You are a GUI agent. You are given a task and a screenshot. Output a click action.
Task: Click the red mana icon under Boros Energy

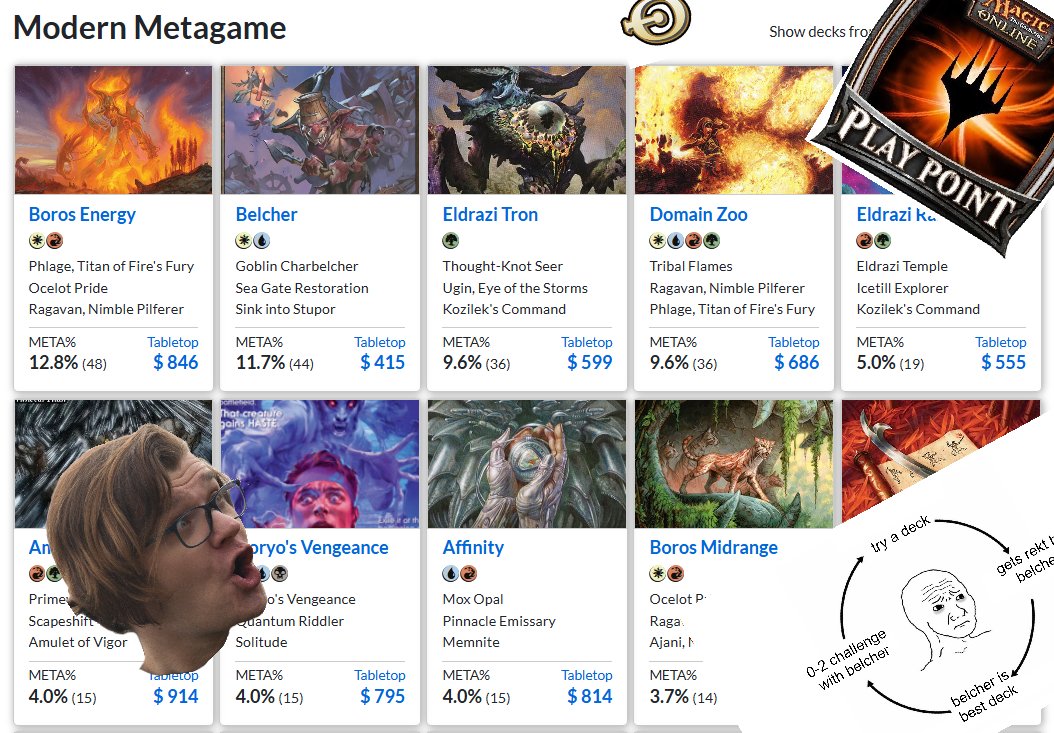pos(54,240)
